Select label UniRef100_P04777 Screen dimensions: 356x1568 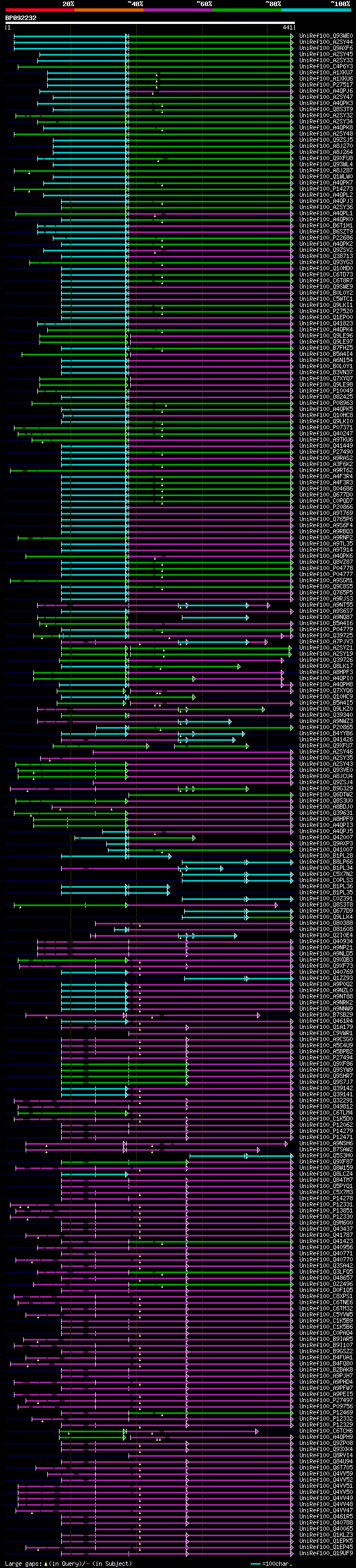coord(325,574)
